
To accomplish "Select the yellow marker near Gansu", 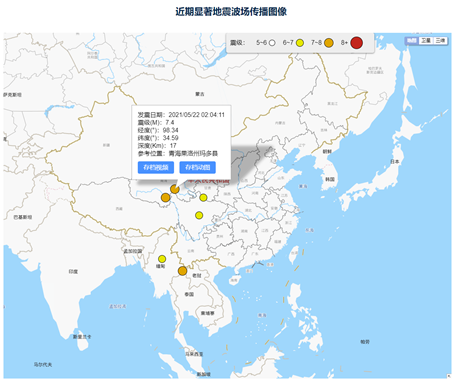I will pos(203,198).
